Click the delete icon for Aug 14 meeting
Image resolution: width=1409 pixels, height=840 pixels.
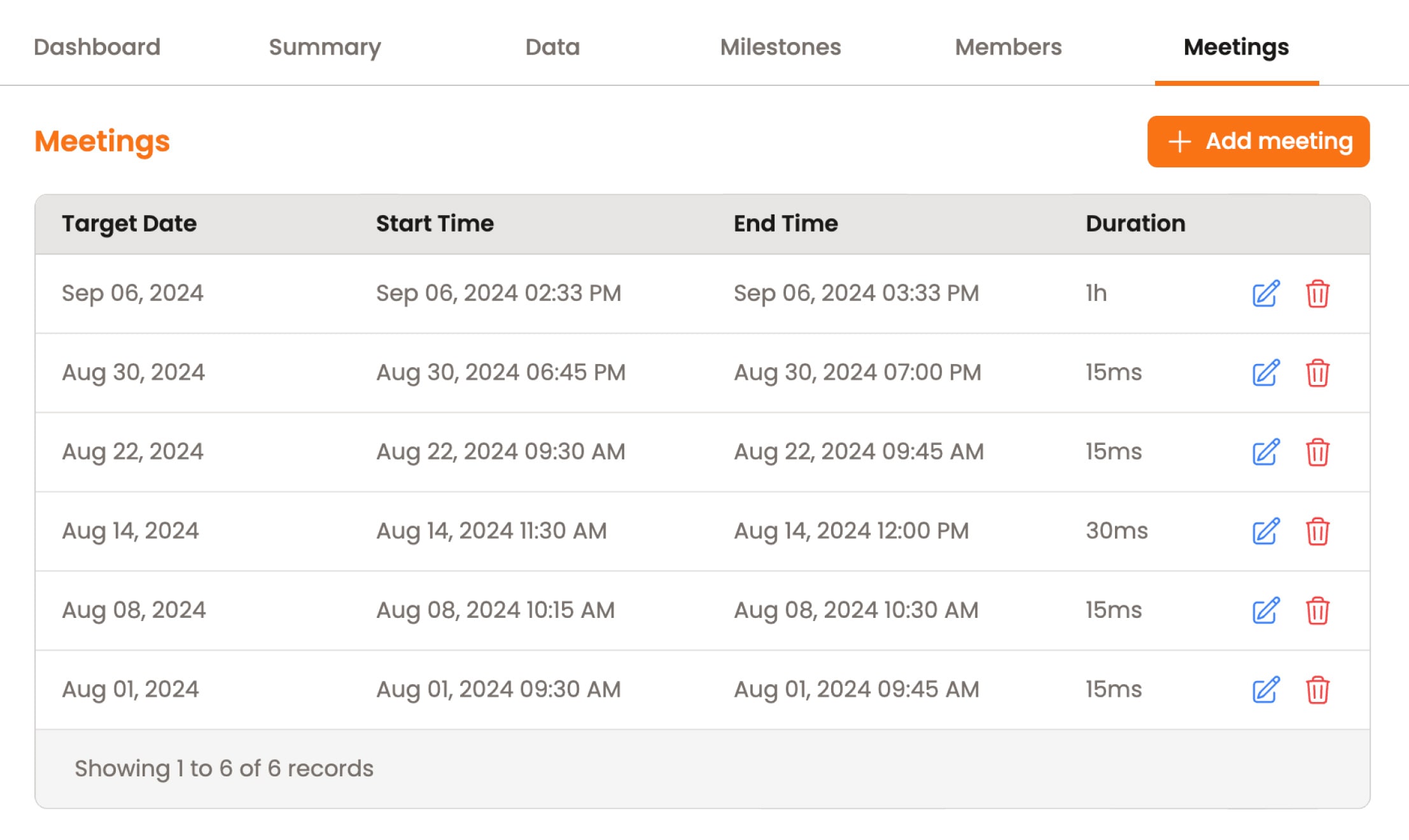click(1317, 530)
